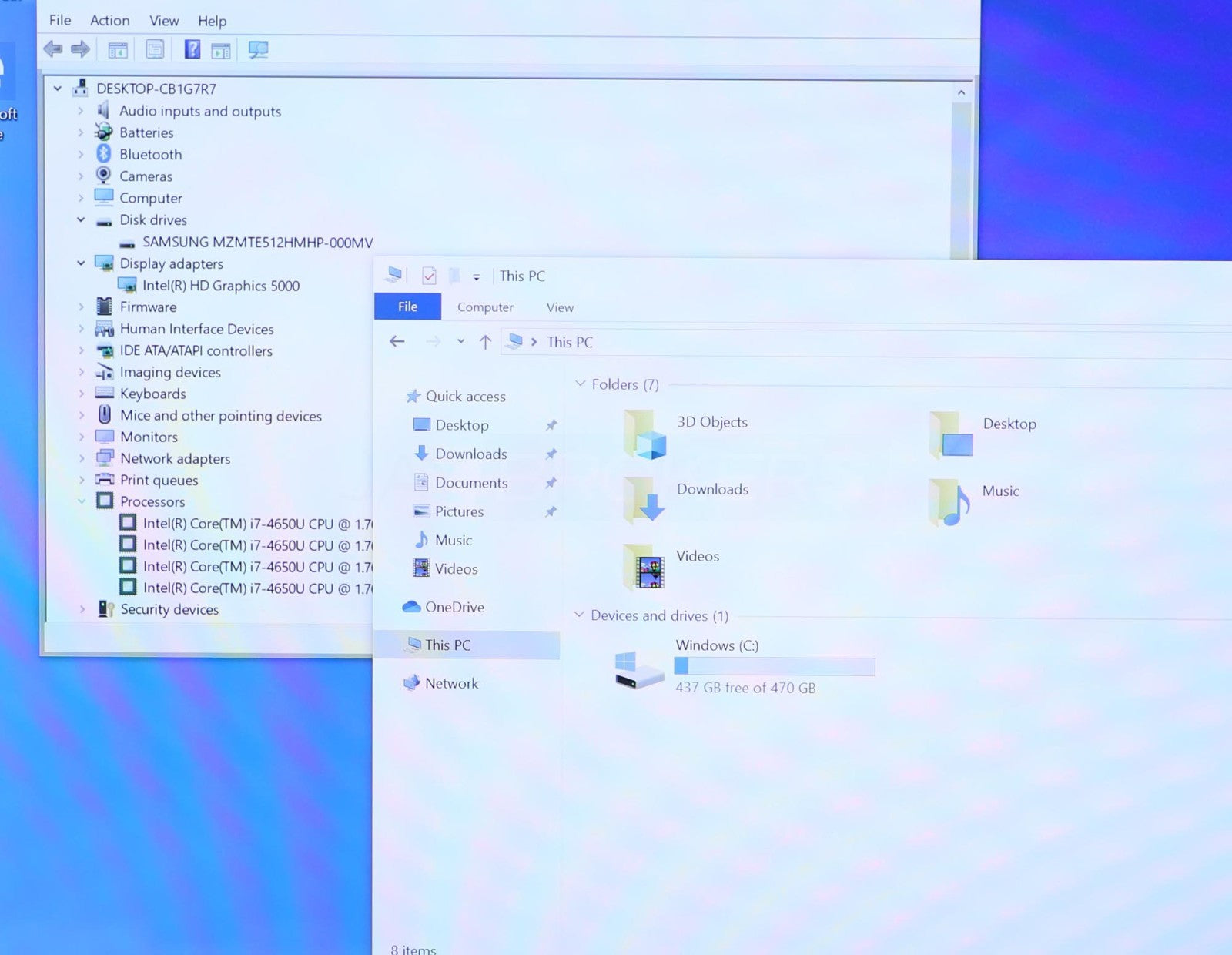The width and height of the screenshot is (1232, 955).
Task: Open the Quick Access Toolbar customize dropdown
Action: [477, 277]
